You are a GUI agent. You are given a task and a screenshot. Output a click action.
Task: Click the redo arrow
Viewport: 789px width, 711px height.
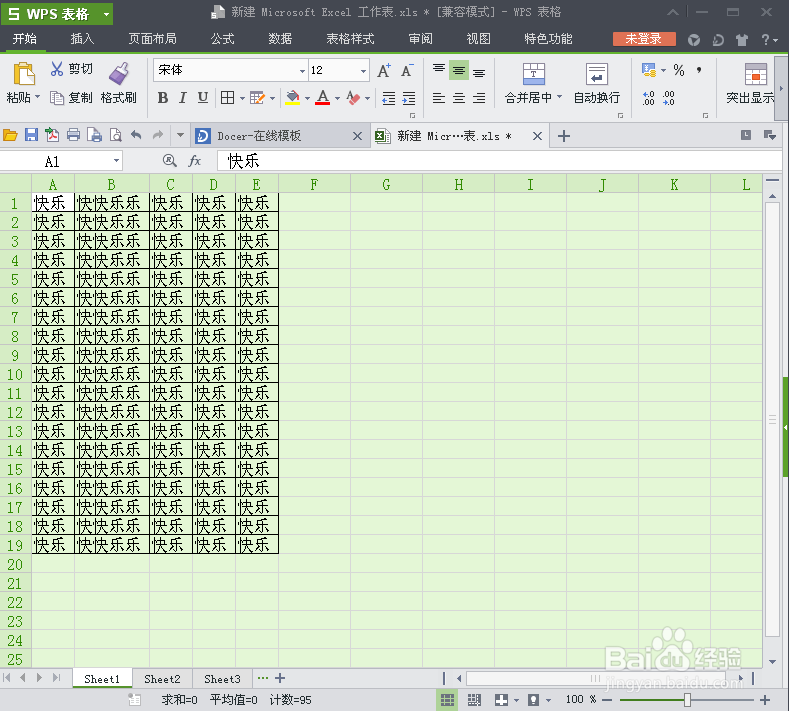(x=158, y=135)
